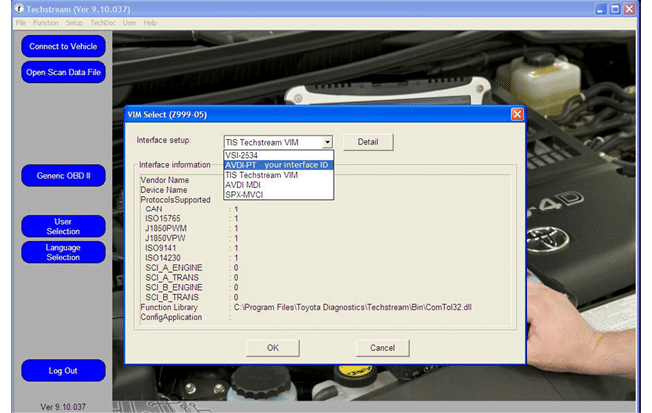Confirm VIM selection with OK

pyautogui.click(x=272, y=348)
